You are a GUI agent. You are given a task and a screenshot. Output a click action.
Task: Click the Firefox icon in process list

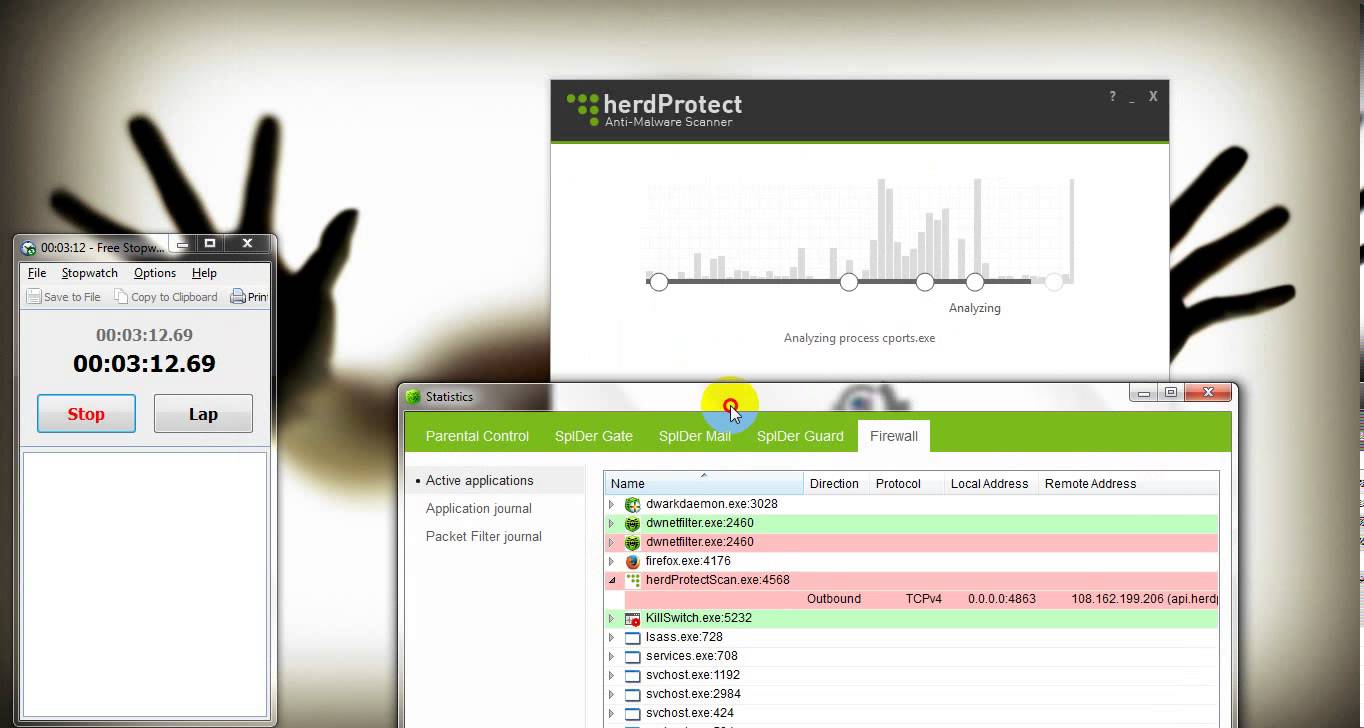pos(632,562)
